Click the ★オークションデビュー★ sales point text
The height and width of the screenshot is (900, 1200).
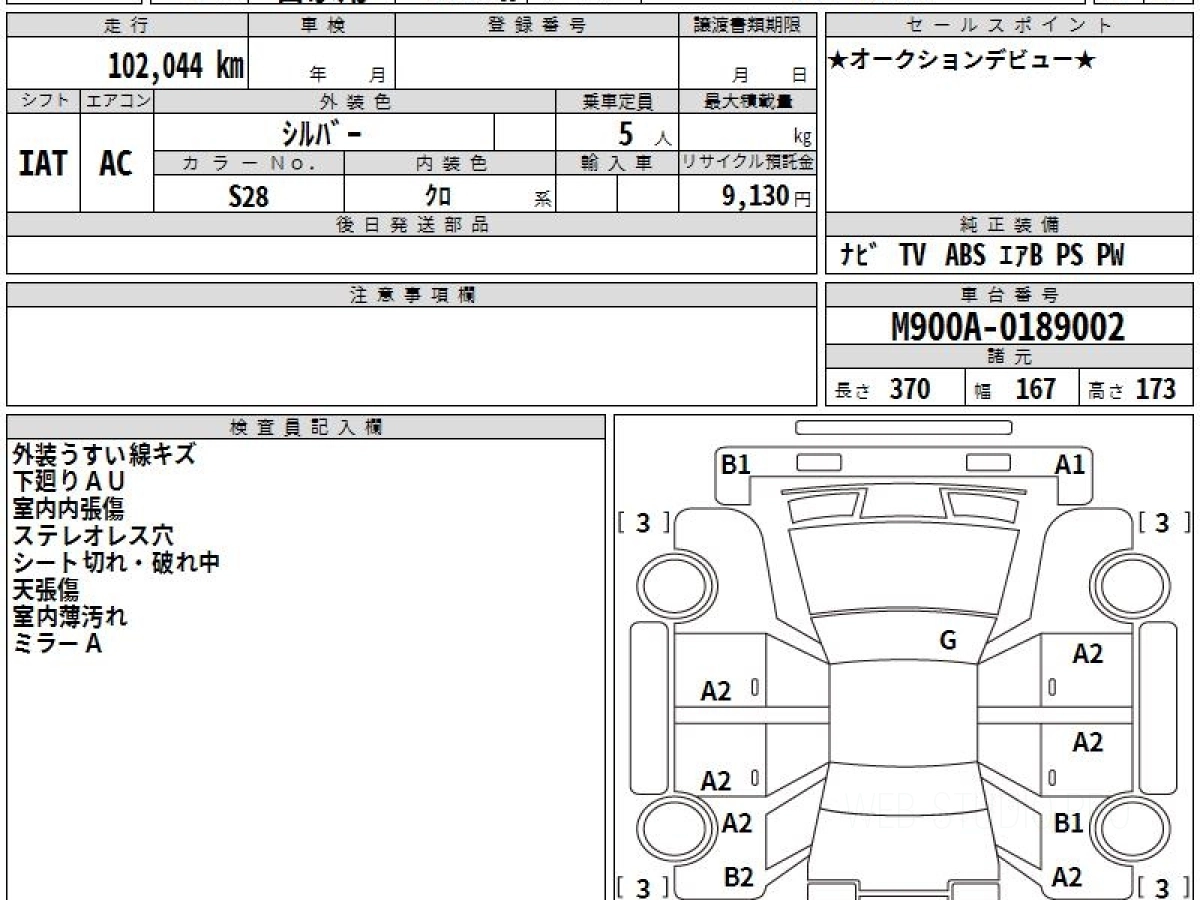point(962,61)
